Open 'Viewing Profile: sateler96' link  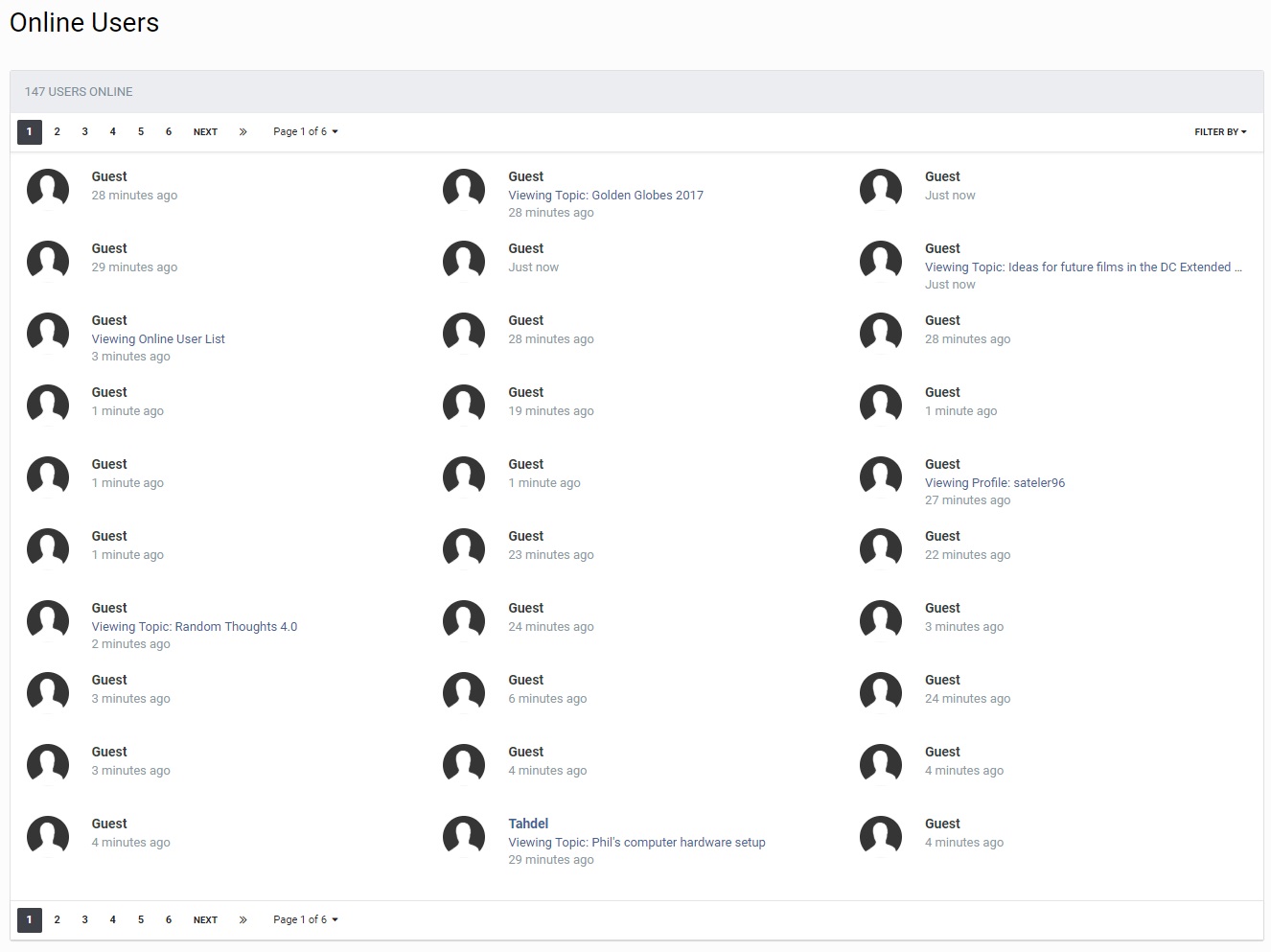[995, 482]
